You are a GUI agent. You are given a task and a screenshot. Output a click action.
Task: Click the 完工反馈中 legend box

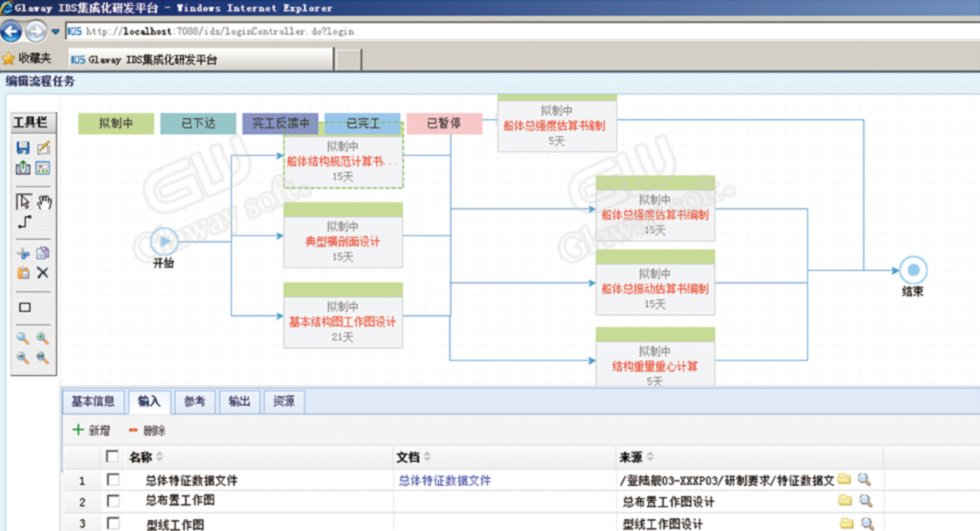pyautogui.click(x=281, y=124)
